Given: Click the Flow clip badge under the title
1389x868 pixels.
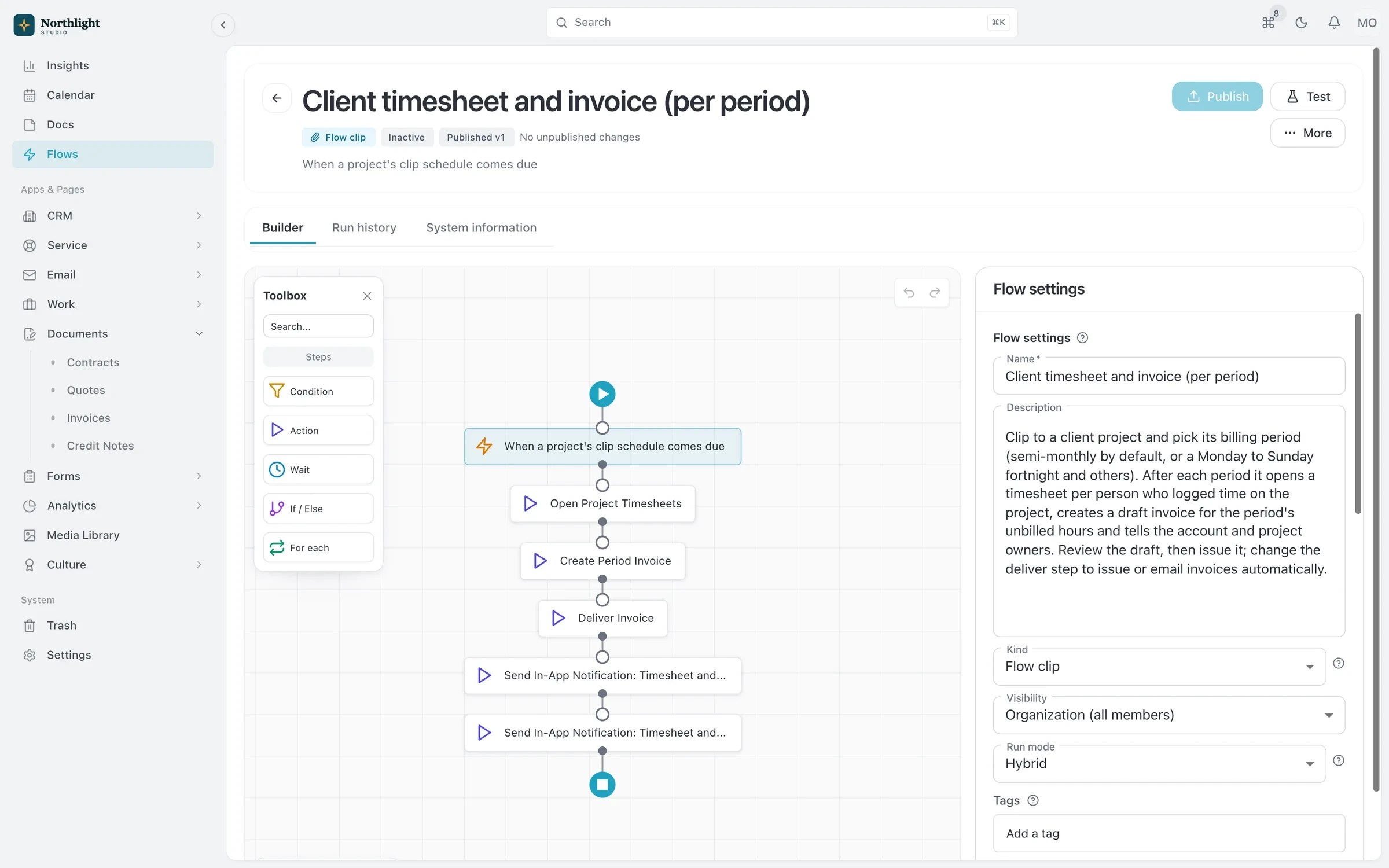Looking at the screenshot, I should coord(339,137).
